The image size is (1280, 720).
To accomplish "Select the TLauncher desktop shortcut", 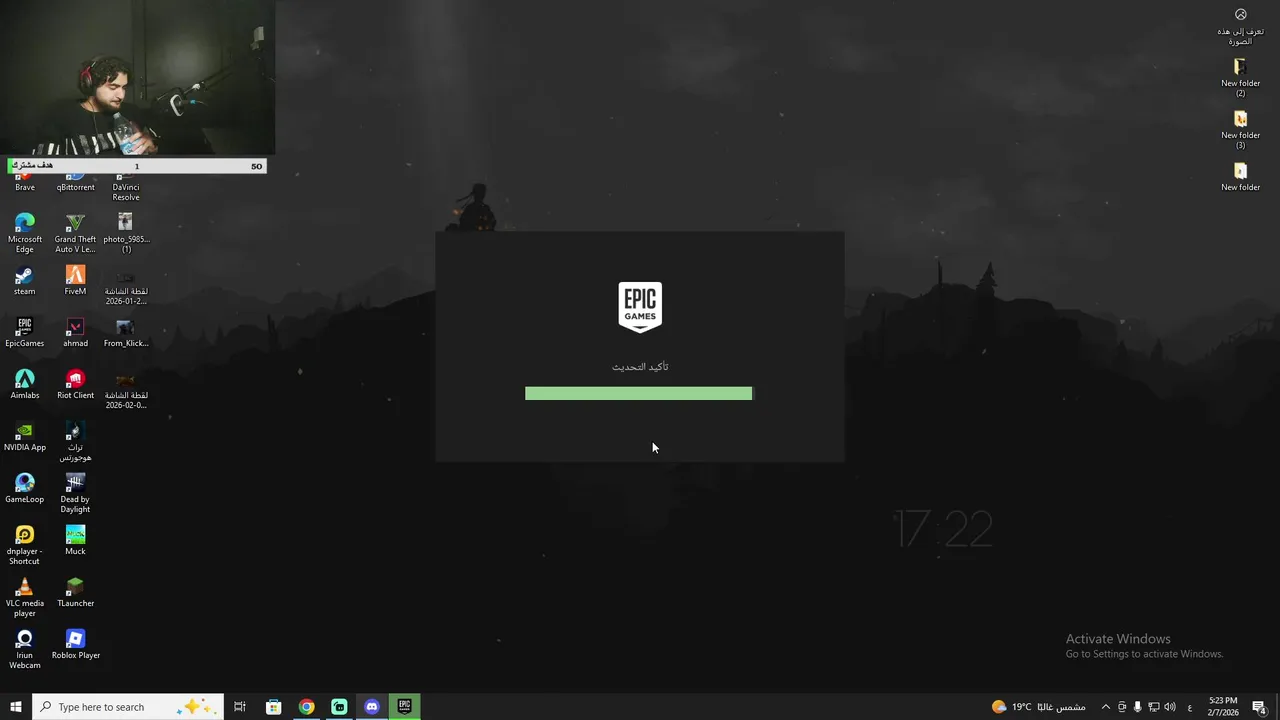I will point(75,592).
